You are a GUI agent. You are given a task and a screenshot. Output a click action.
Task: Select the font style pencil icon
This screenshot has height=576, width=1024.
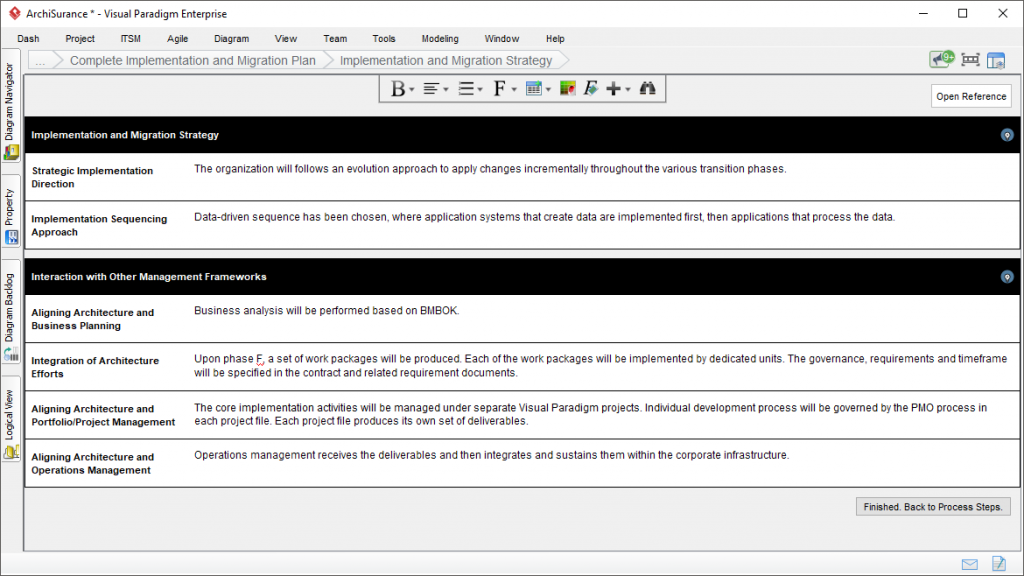[590, 88]
